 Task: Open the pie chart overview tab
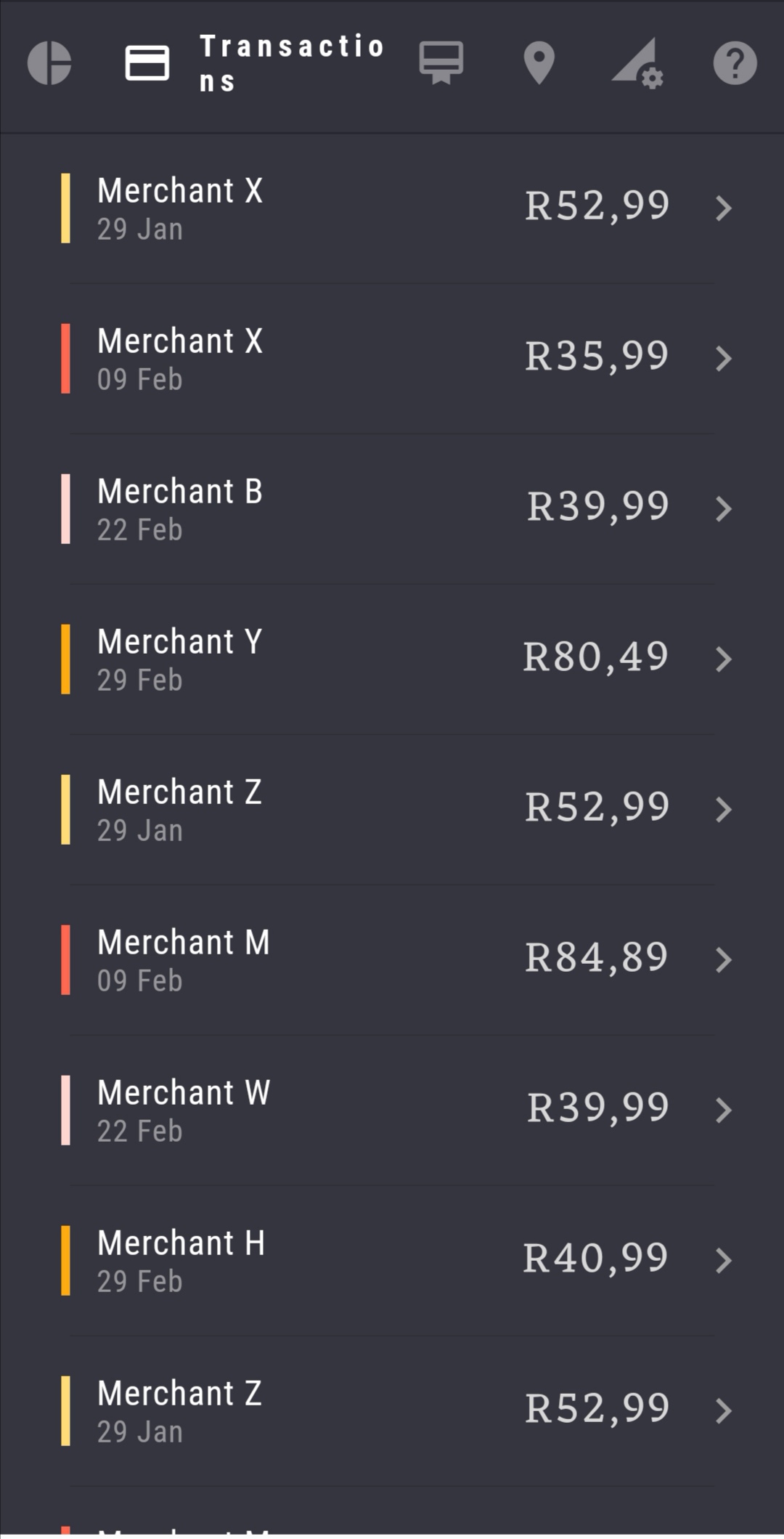(49, 63)
